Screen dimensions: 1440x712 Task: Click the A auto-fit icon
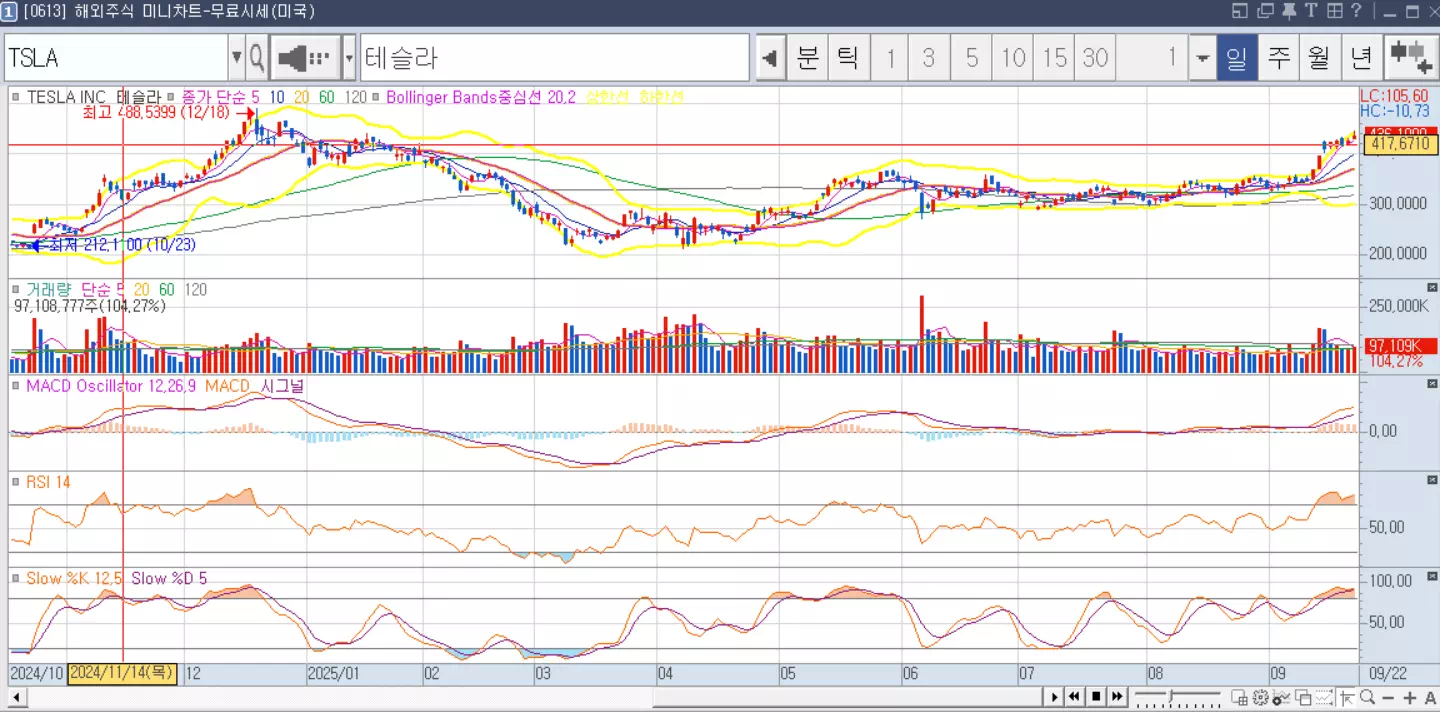[x=1430, y=698]
